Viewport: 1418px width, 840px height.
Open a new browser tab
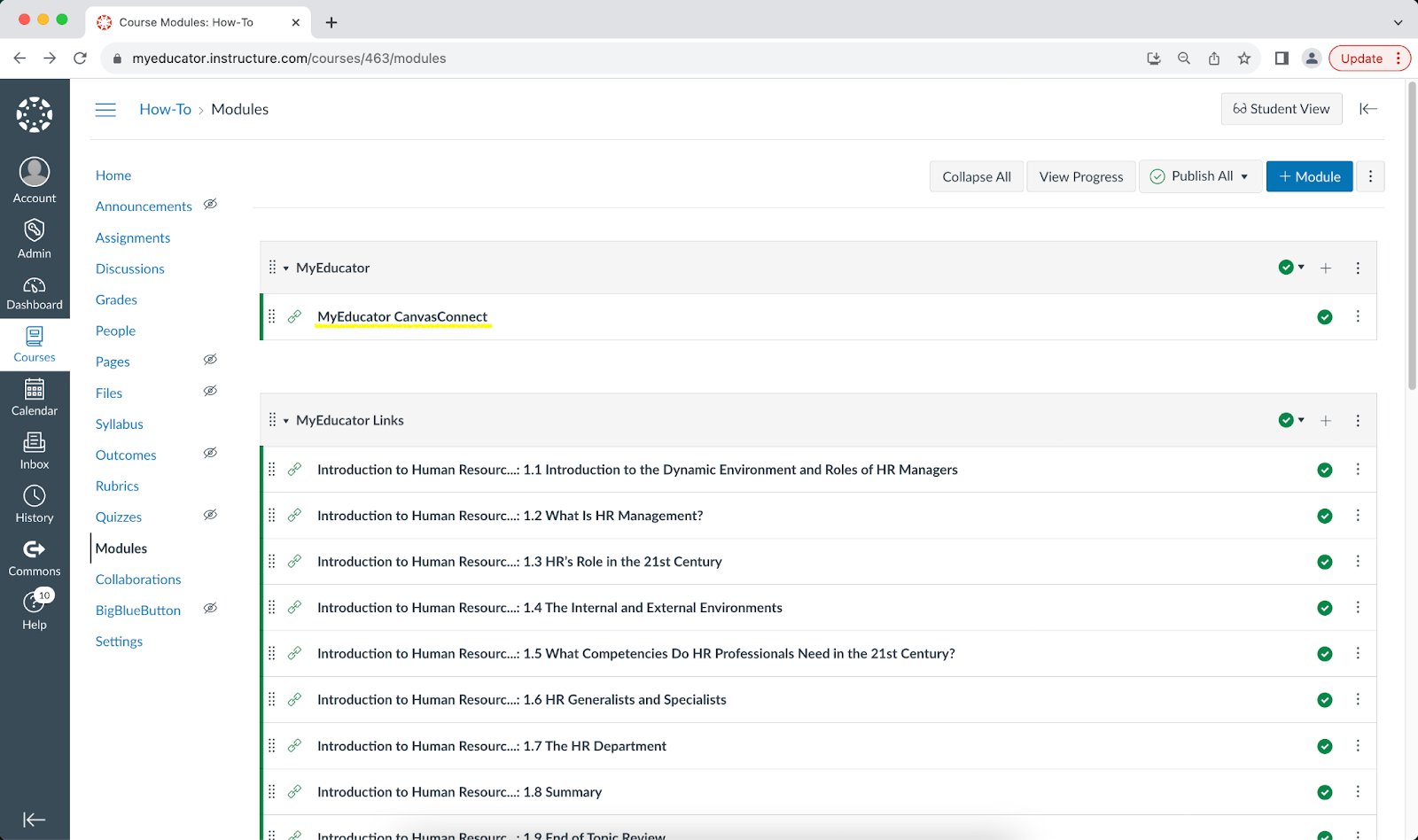331,22
